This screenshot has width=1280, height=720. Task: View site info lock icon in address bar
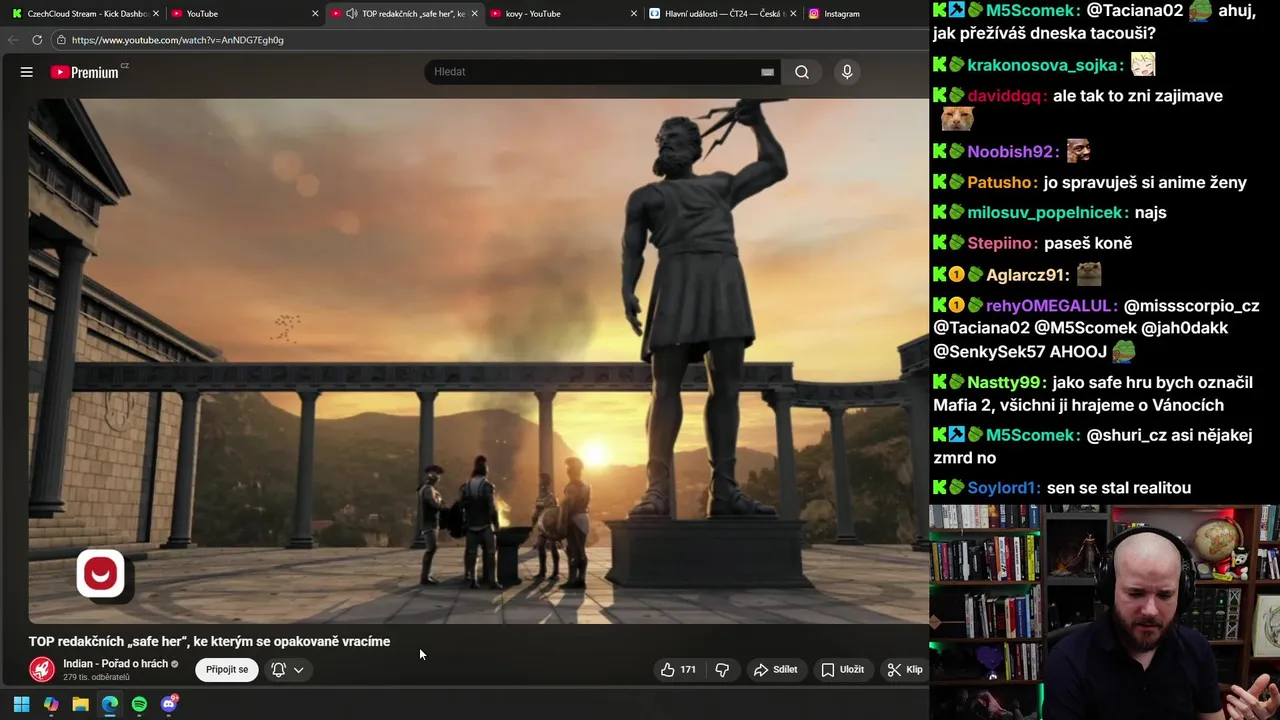click(x=61, y=40)
